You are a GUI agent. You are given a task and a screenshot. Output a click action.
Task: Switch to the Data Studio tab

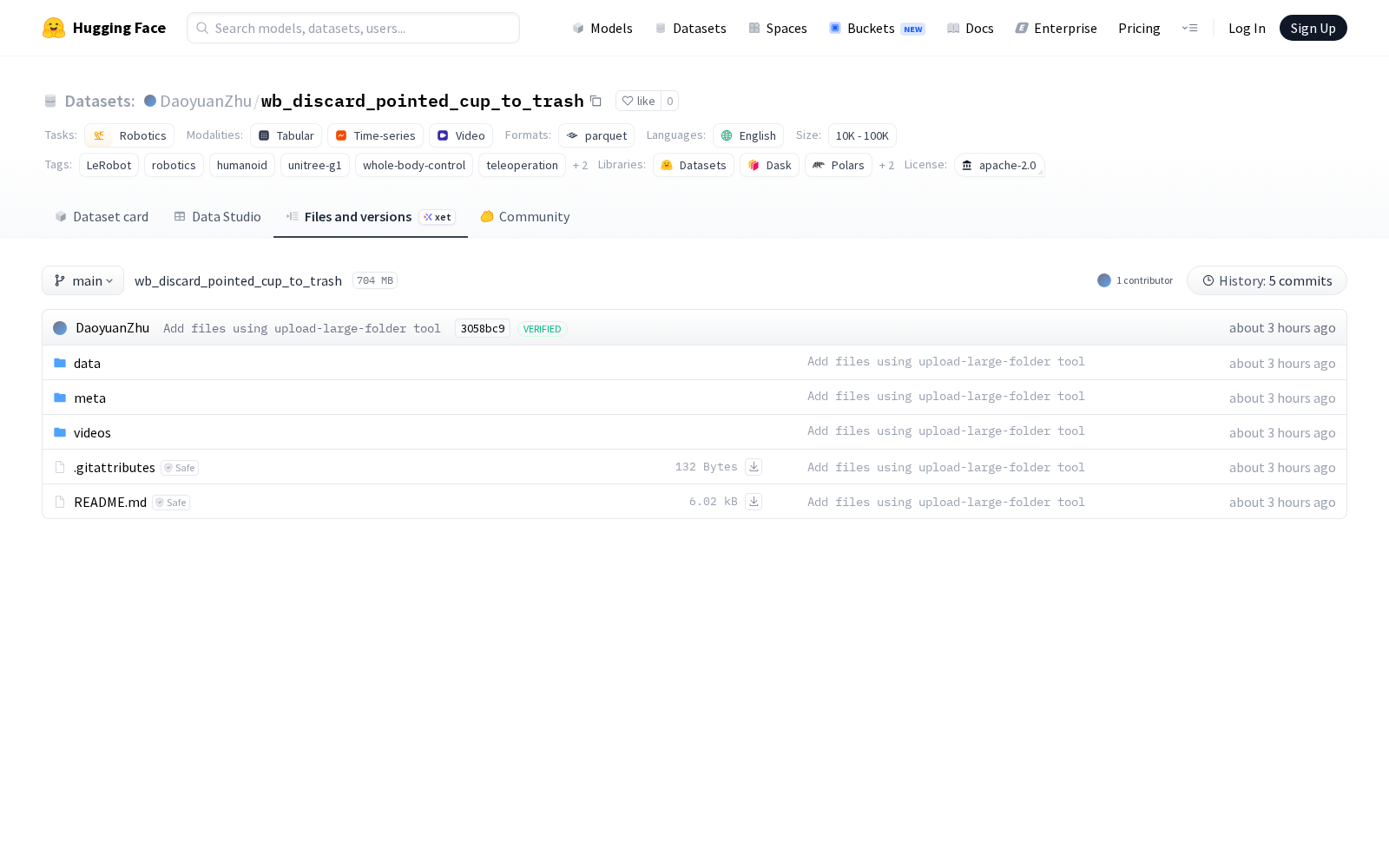coord(217,217)
